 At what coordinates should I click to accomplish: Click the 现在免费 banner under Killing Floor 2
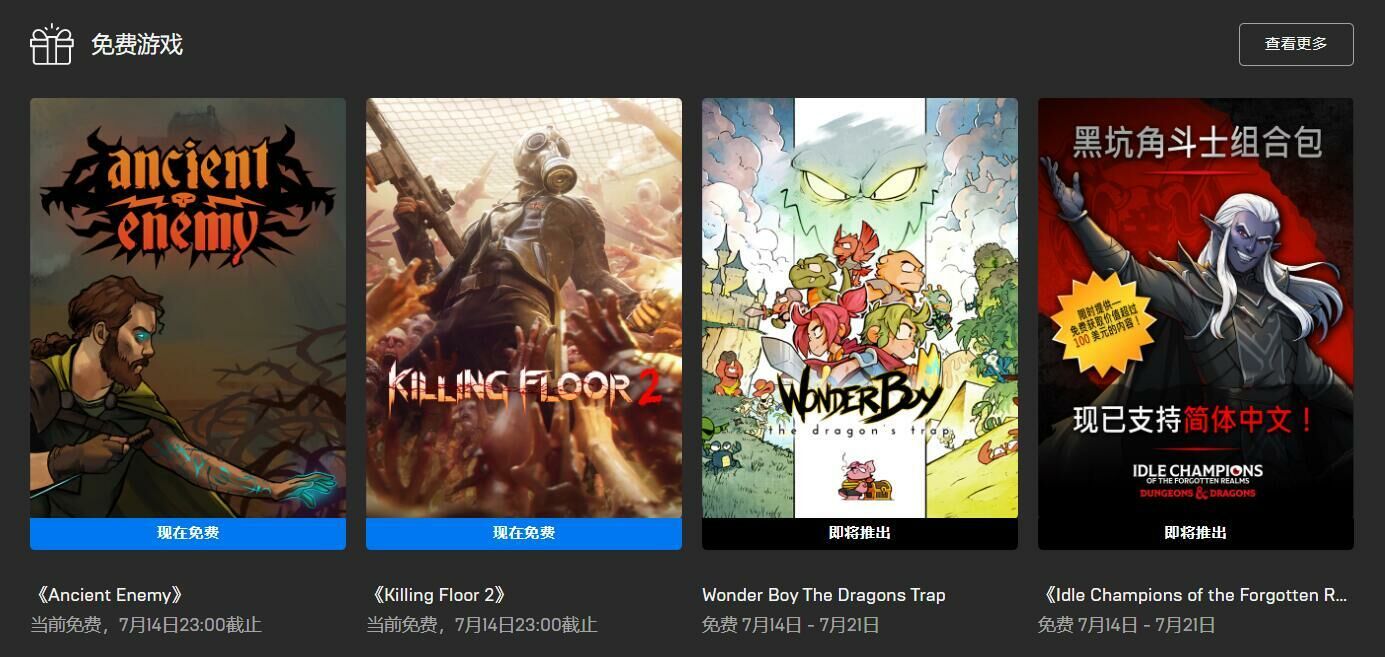pos(524,534)
